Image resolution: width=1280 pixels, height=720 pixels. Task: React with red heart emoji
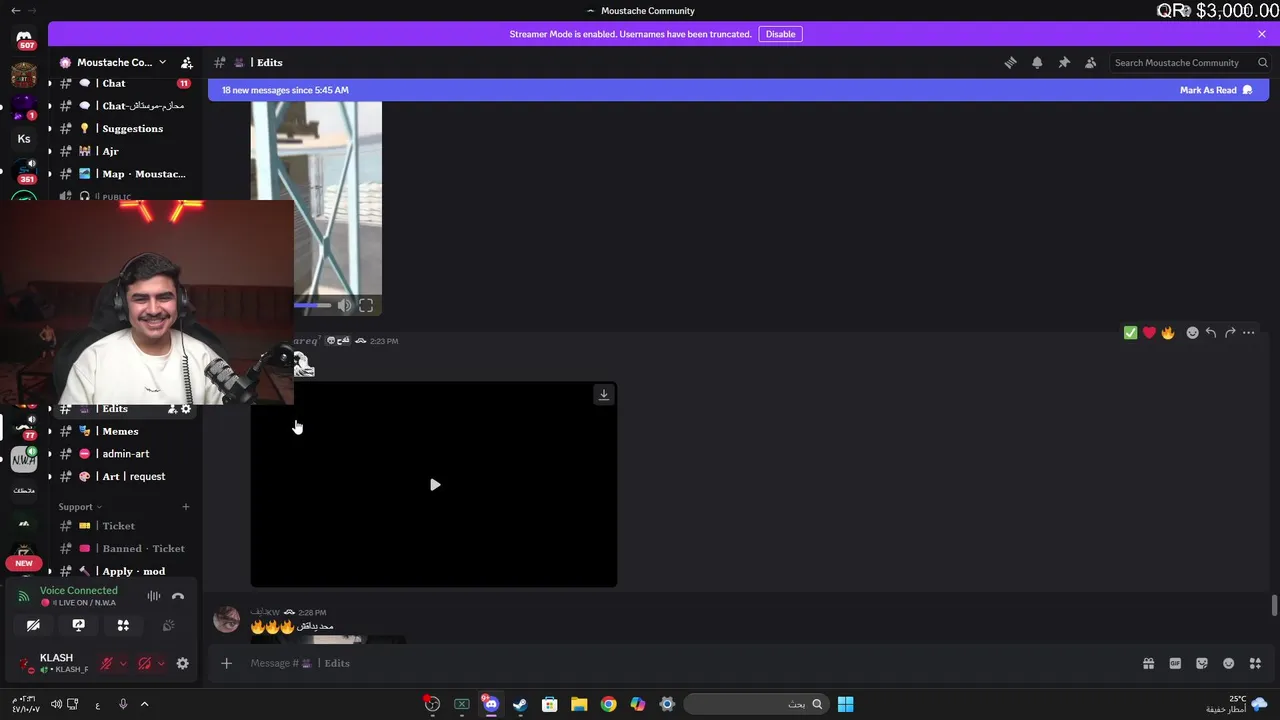(1149, 333)
